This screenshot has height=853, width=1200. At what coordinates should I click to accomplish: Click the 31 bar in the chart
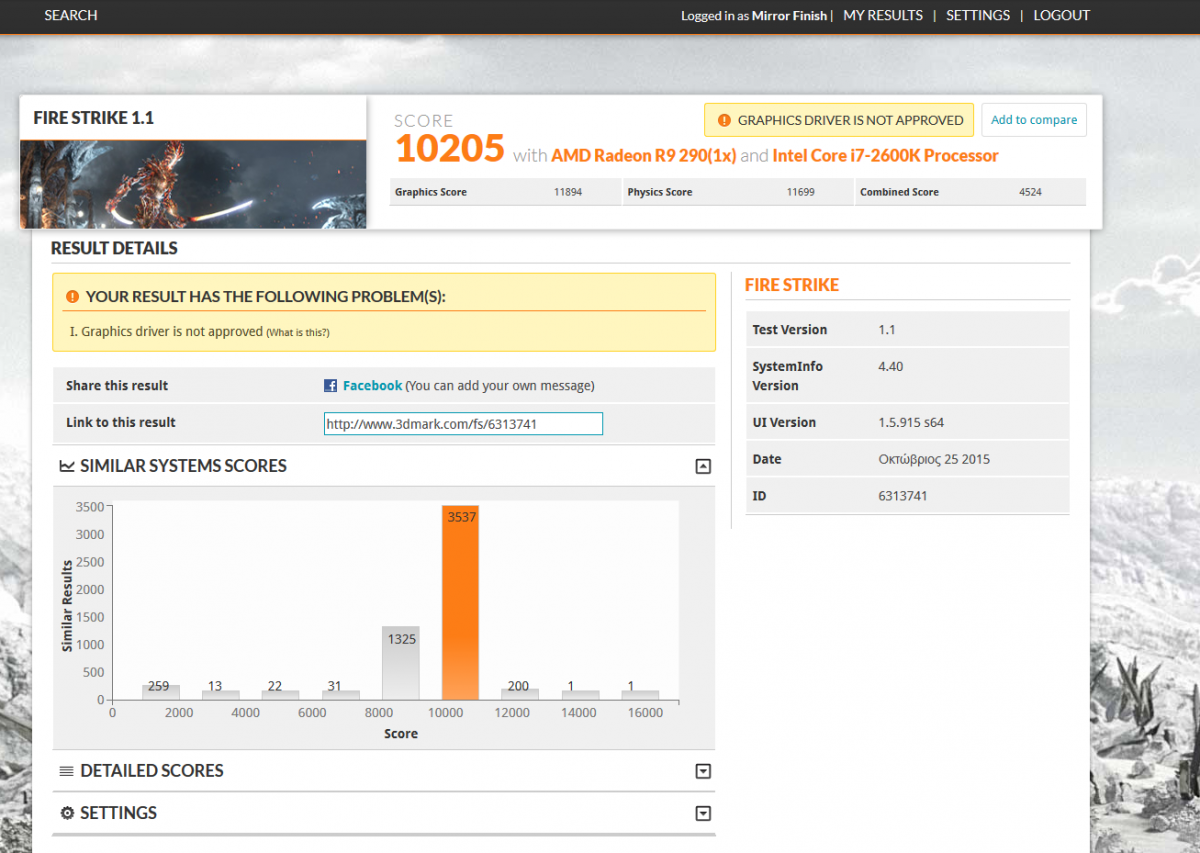coord(340,695)
